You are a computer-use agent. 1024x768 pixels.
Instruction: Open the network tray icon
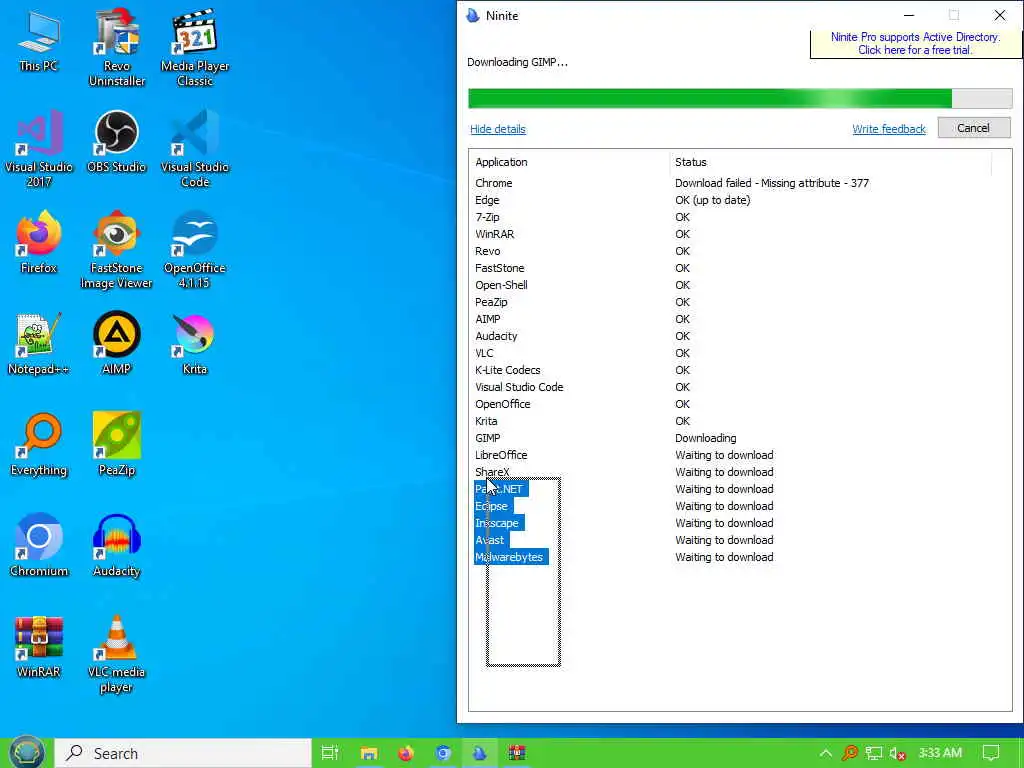(x=874, y=753)
